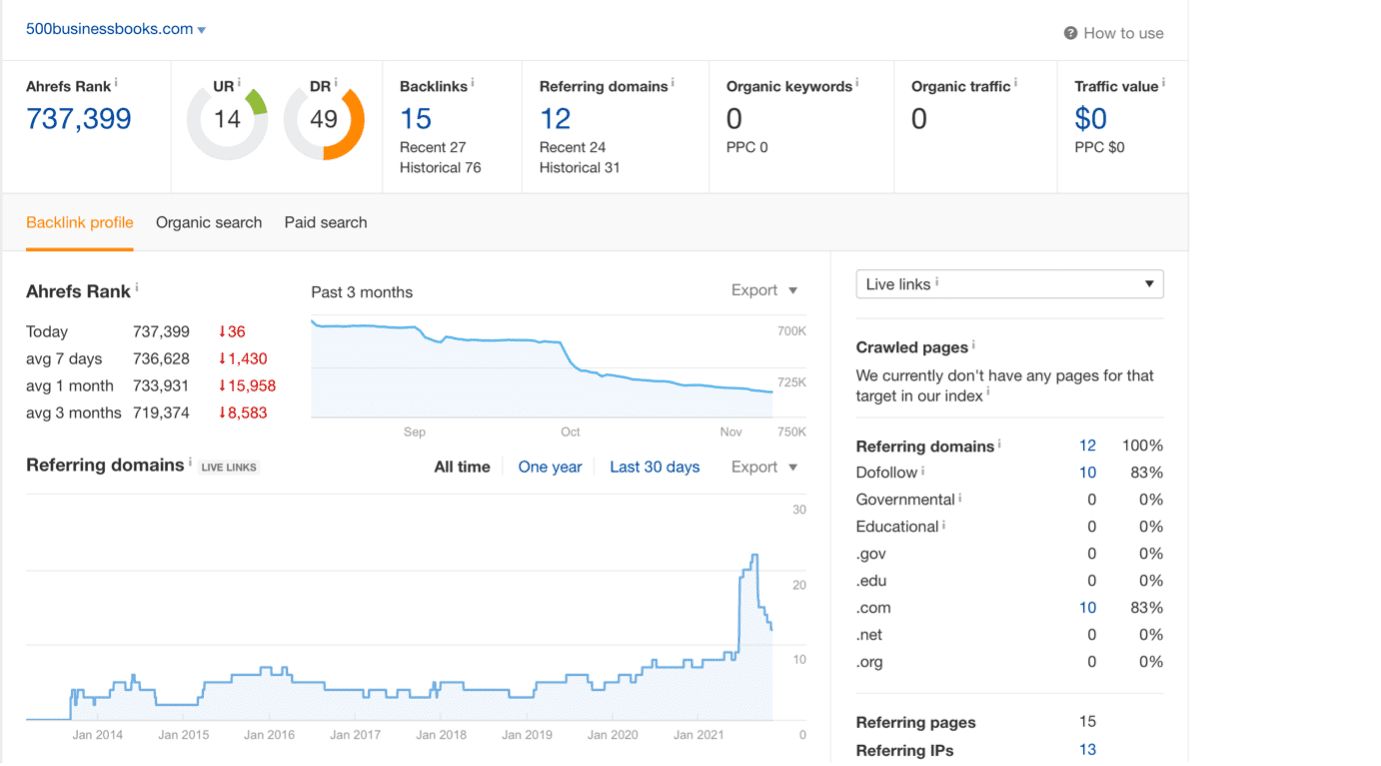This screenshot has height=766, width=1381.
Task: Click info icon beside sidebar Referring domains
Action: pos(1000,444)
